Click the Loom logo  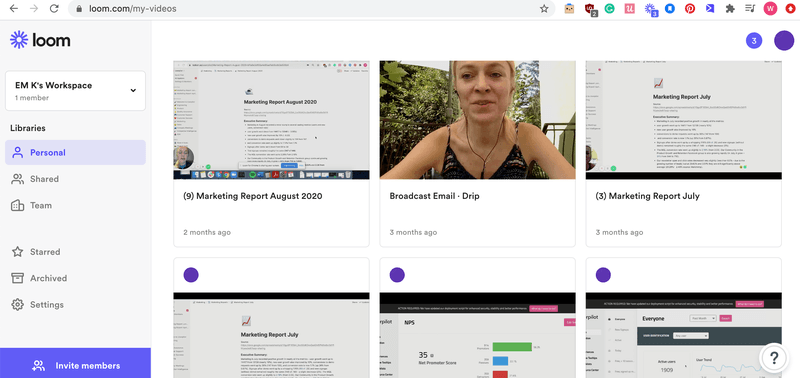(x=40, y=40)
